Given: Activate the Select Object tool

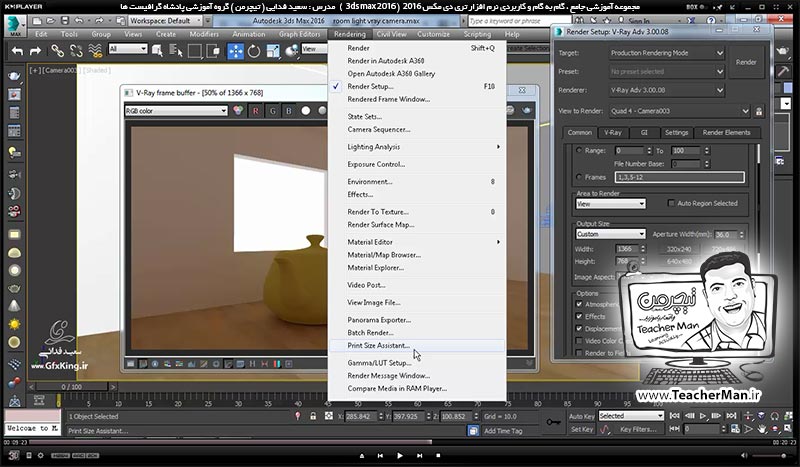Looking at the screenshot, I should (x=157, y=51).
